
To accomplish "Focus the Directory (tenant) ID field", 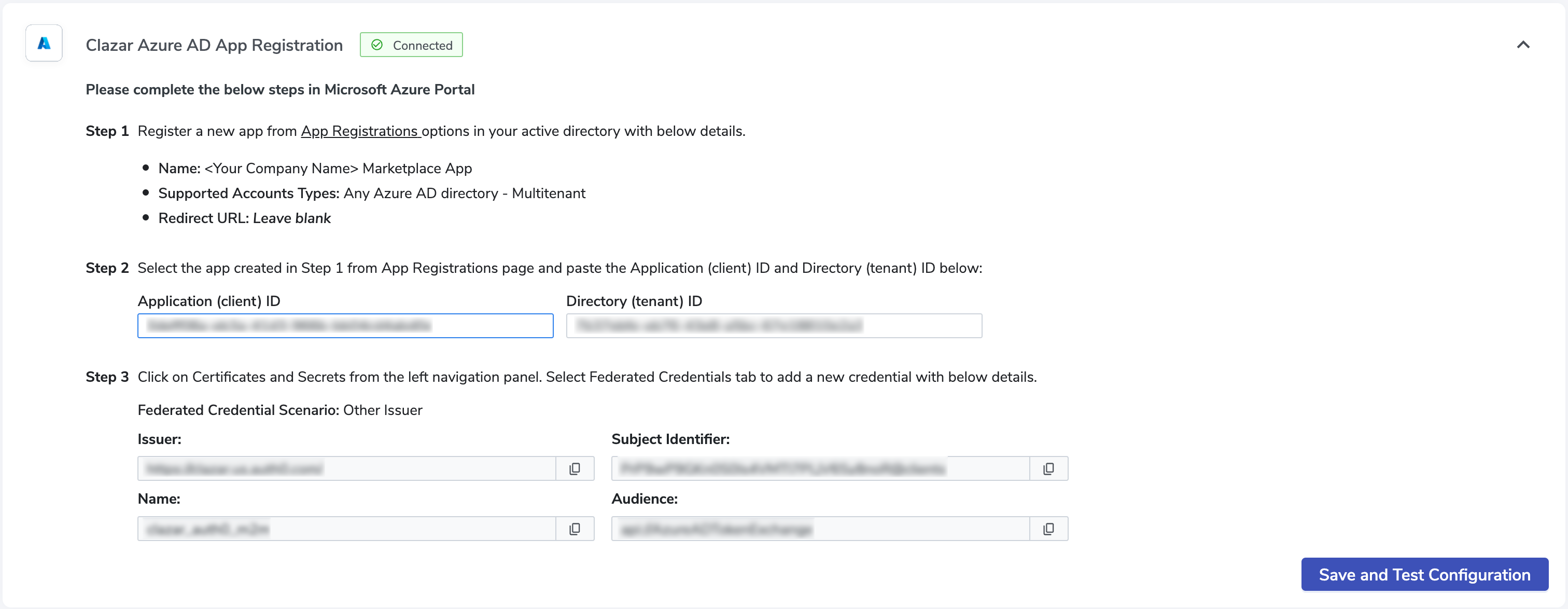I will tap(774, 326).
